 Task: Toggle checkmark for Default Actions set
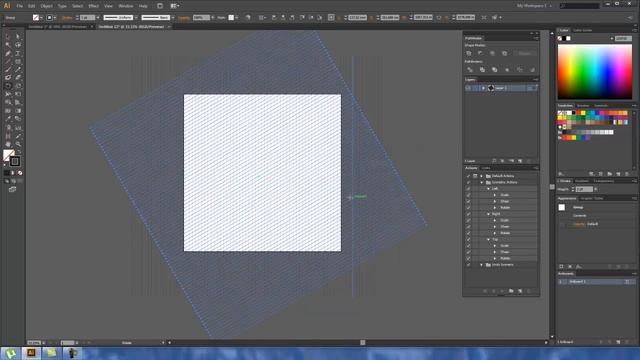tap(468, 176)
